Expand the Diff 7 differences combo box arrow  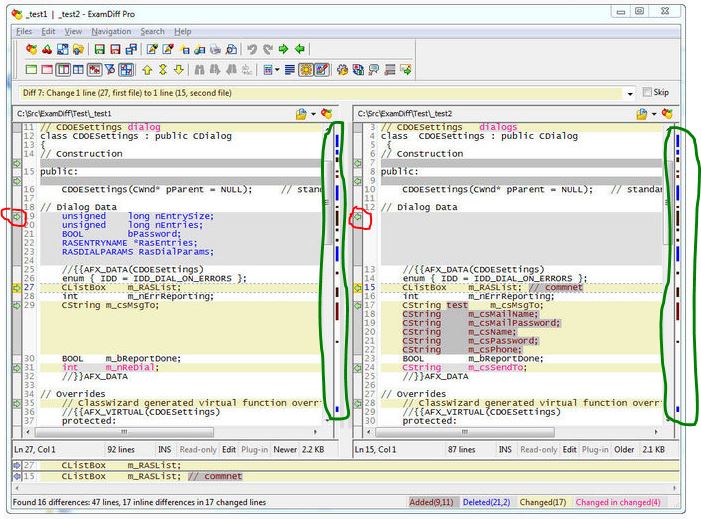630,93
